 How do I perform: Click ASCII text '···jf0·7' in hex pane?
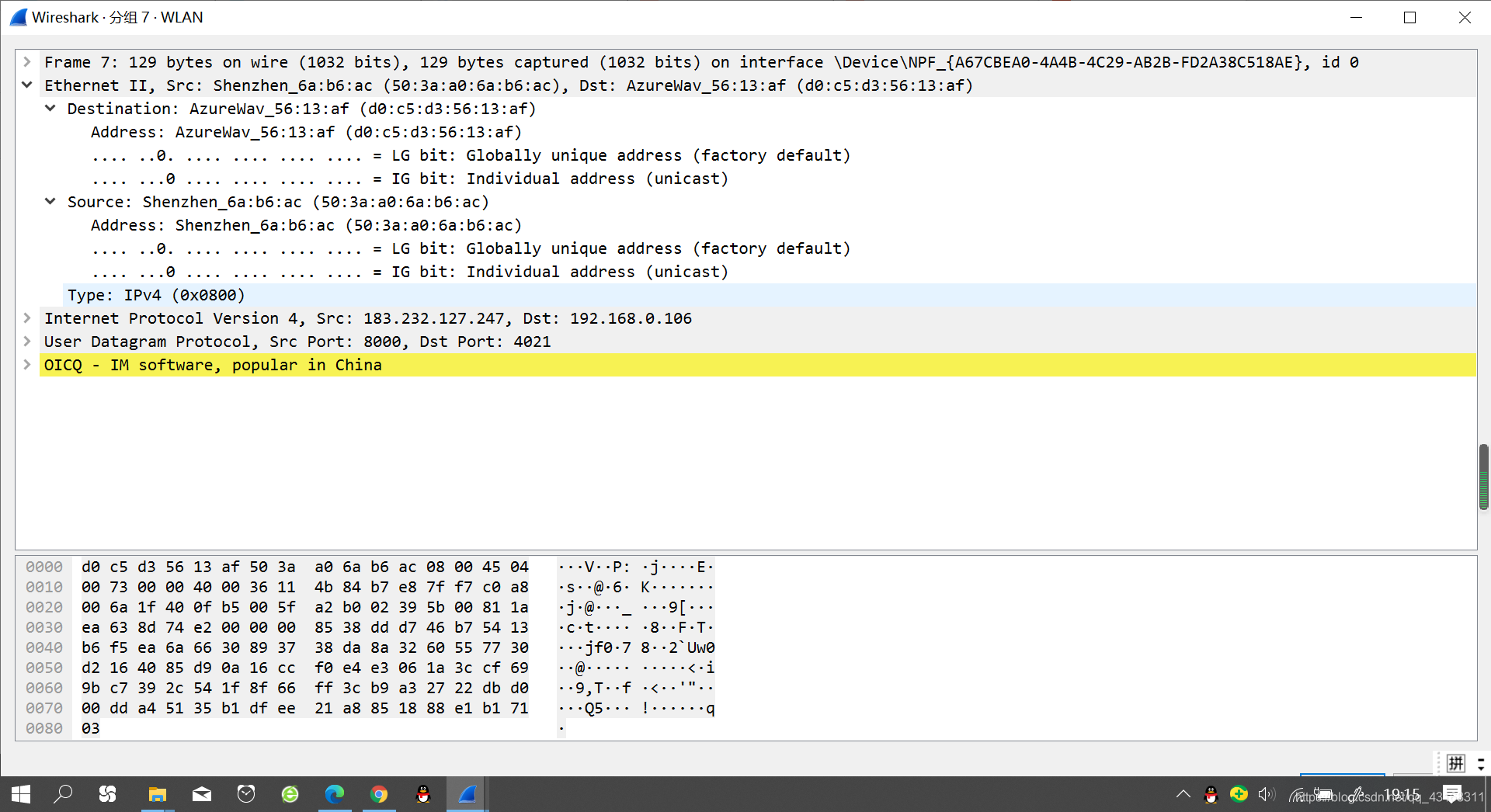595,647
